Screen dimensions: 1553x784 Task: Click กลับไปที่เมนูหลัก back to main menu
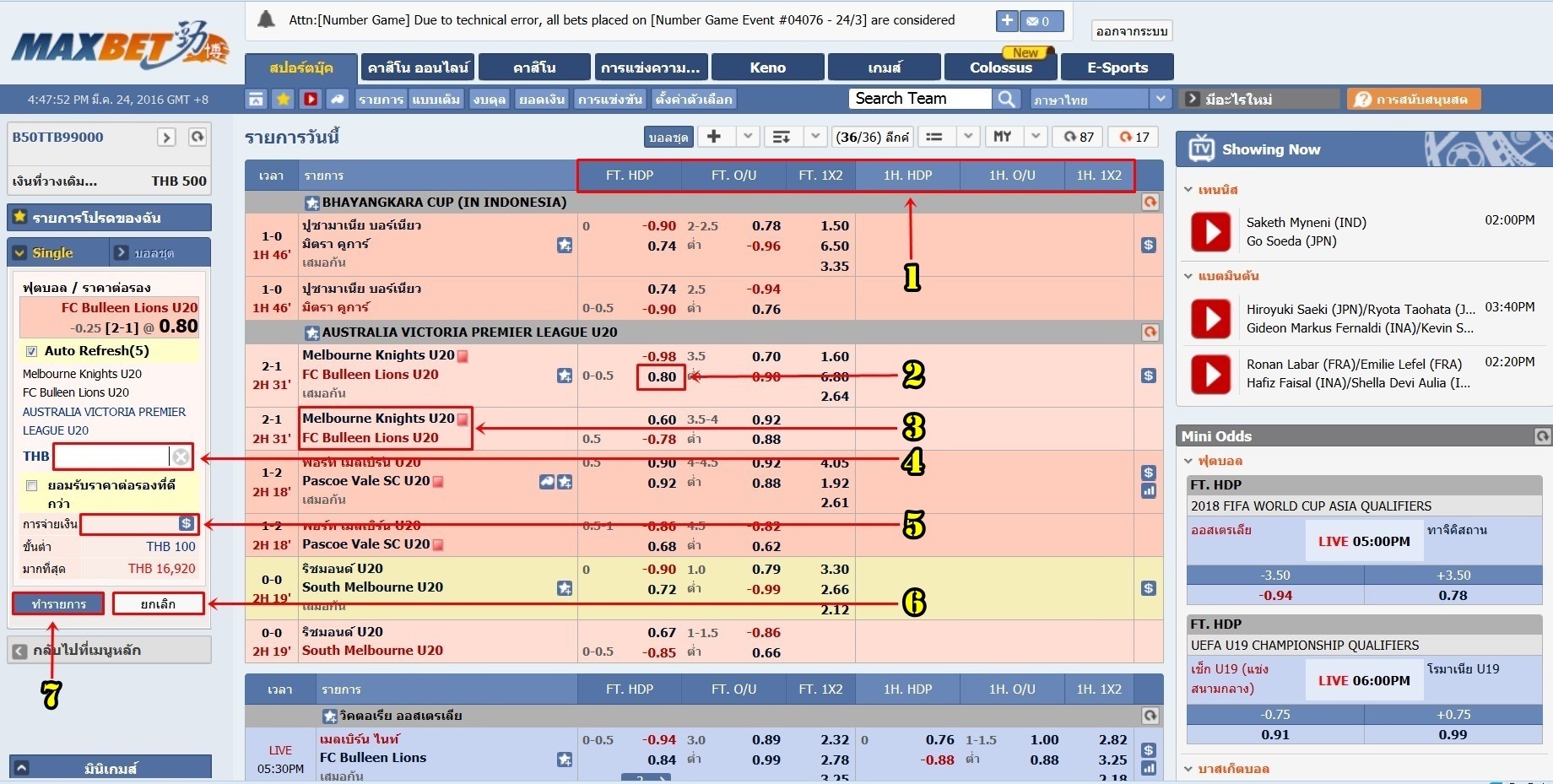[x=110, y=650]
